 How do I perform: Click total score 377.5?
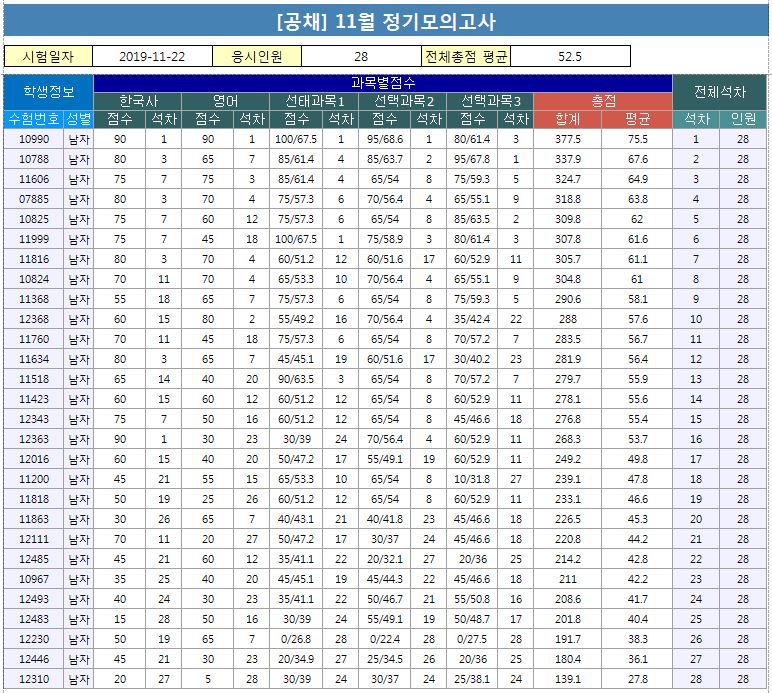568,139
